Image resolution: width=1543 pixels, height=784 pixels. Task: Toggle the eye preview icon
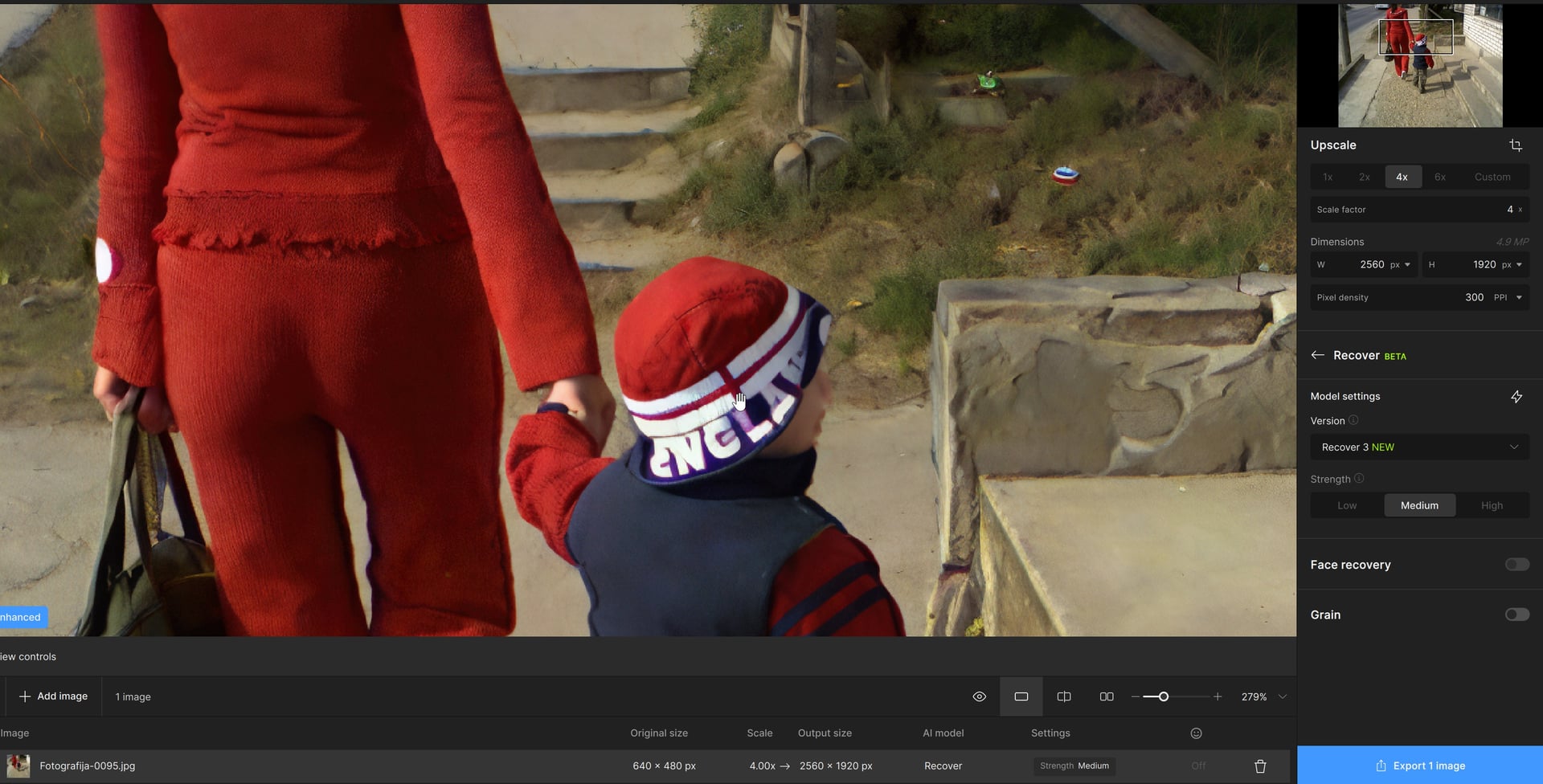(x=979, y=696)
